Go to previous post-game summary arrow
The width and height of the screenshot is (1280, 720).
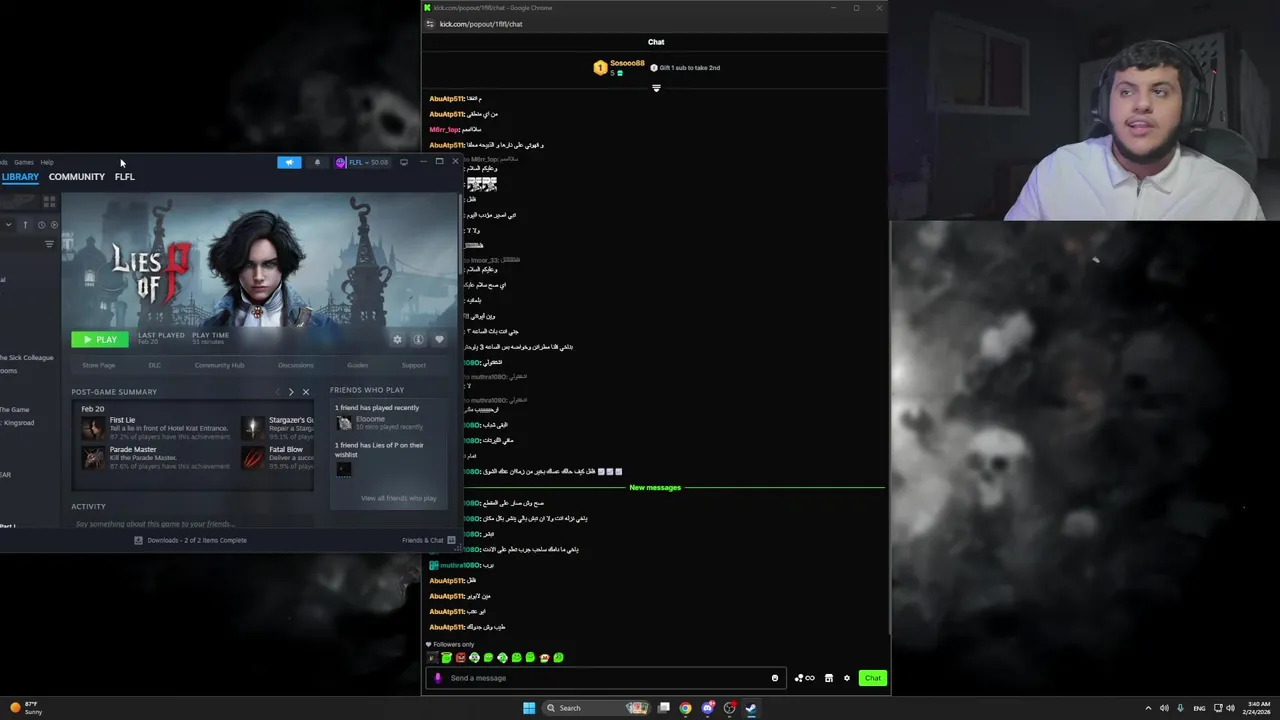(x=277, y=392)
